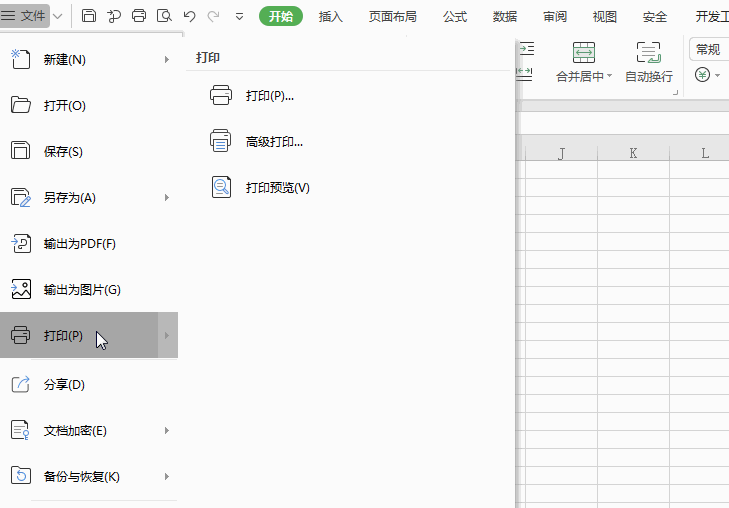Screen dimensions: 729x508
Task: Choose 分享(D) menu text
Action: pos(64,384)
